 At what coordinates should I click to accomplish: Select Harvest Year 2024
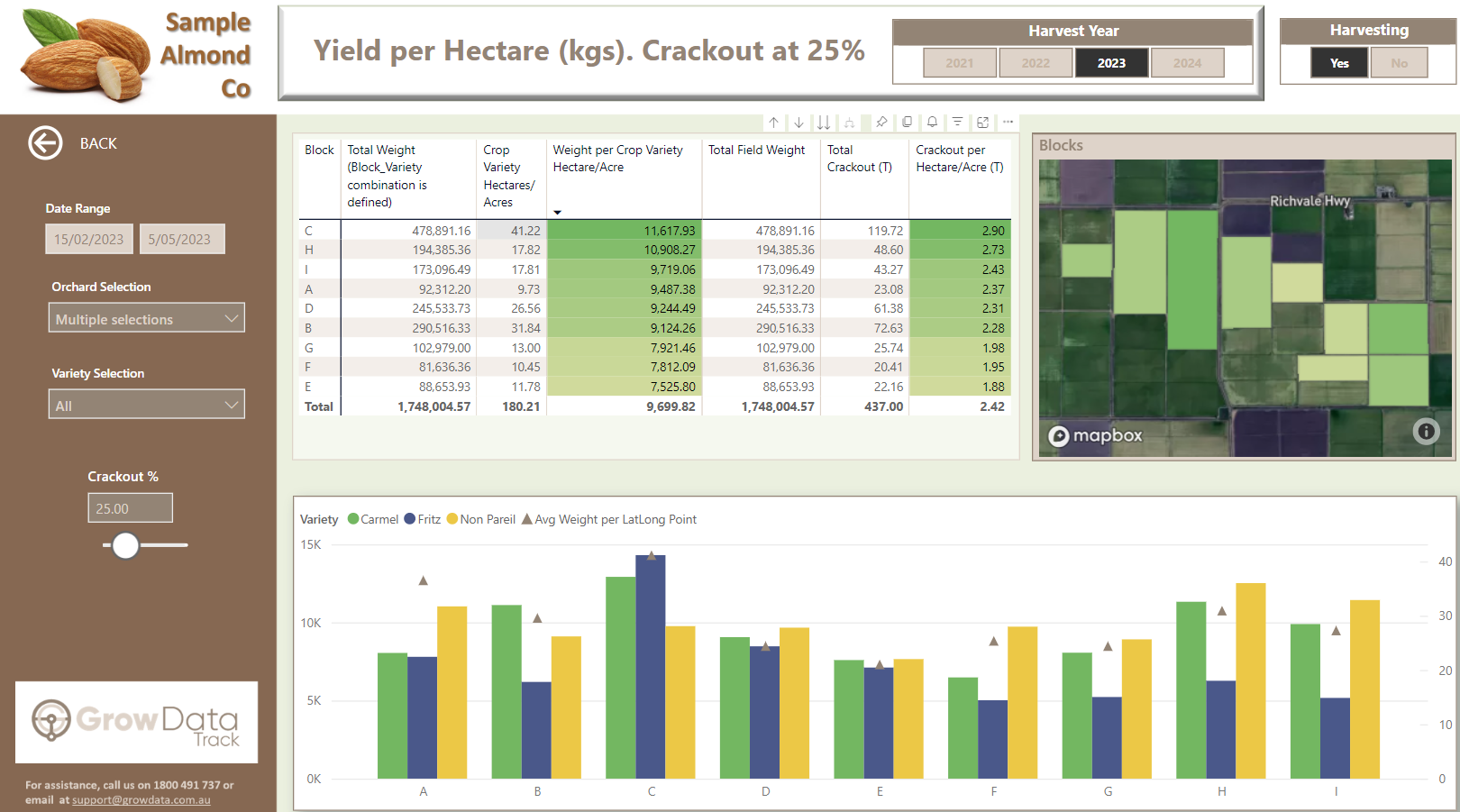[1187, 63]
